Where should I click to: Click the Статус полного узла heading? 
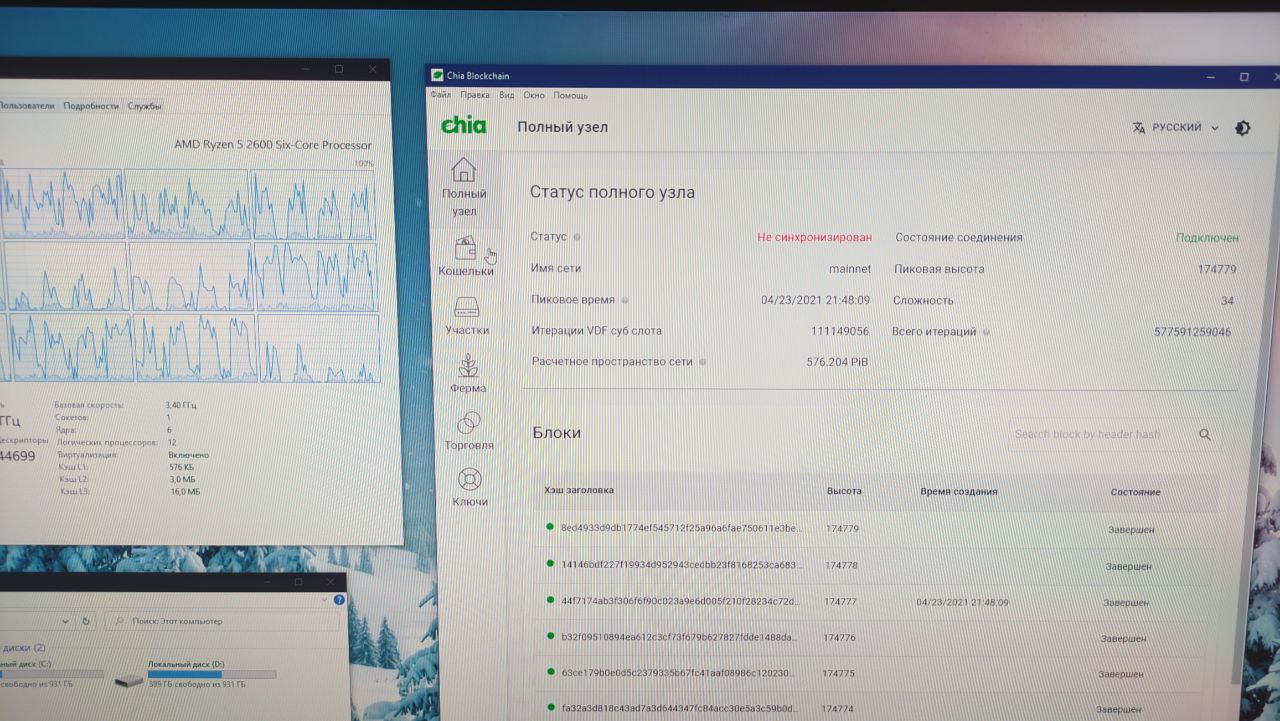(612, 192)
